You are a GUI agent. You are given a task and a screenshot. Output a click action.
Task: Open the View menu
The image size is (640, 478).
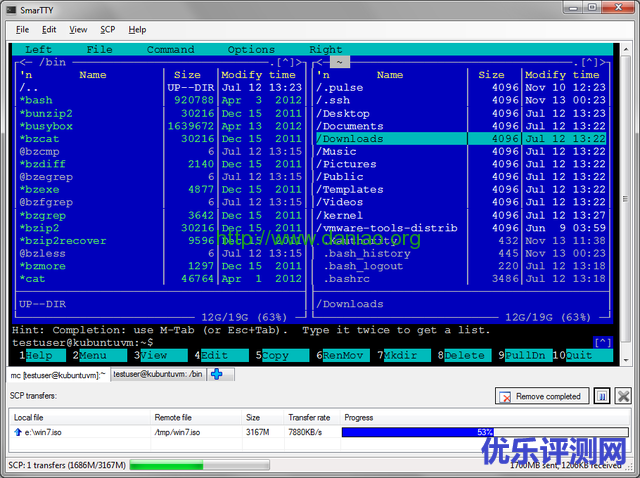78,30
